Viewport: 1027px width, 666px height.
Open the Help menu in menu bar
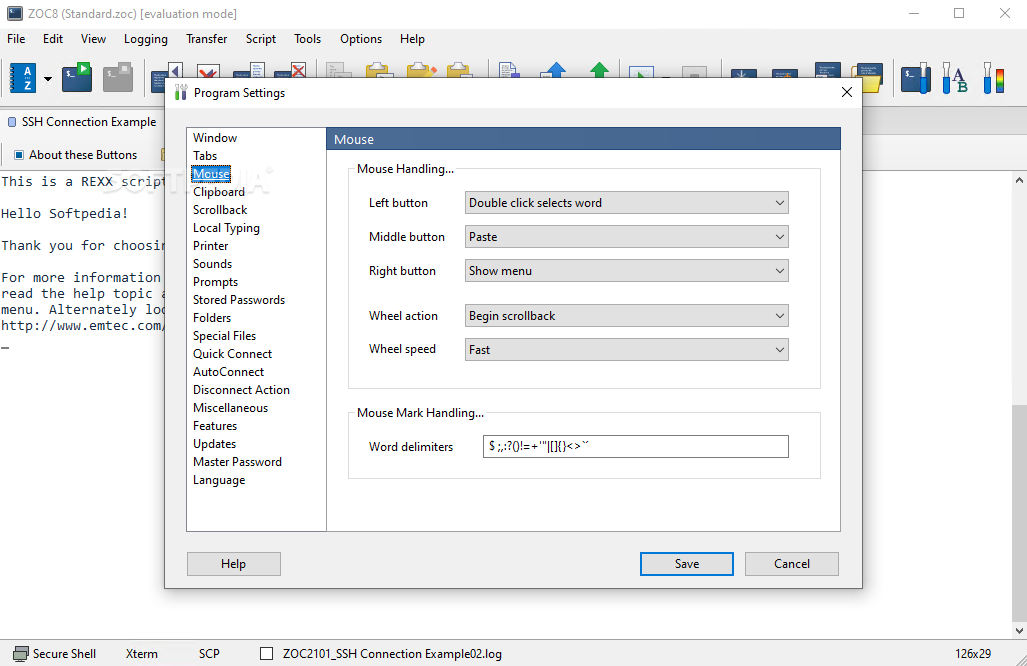pyautogui.click(x=412, y=39)
